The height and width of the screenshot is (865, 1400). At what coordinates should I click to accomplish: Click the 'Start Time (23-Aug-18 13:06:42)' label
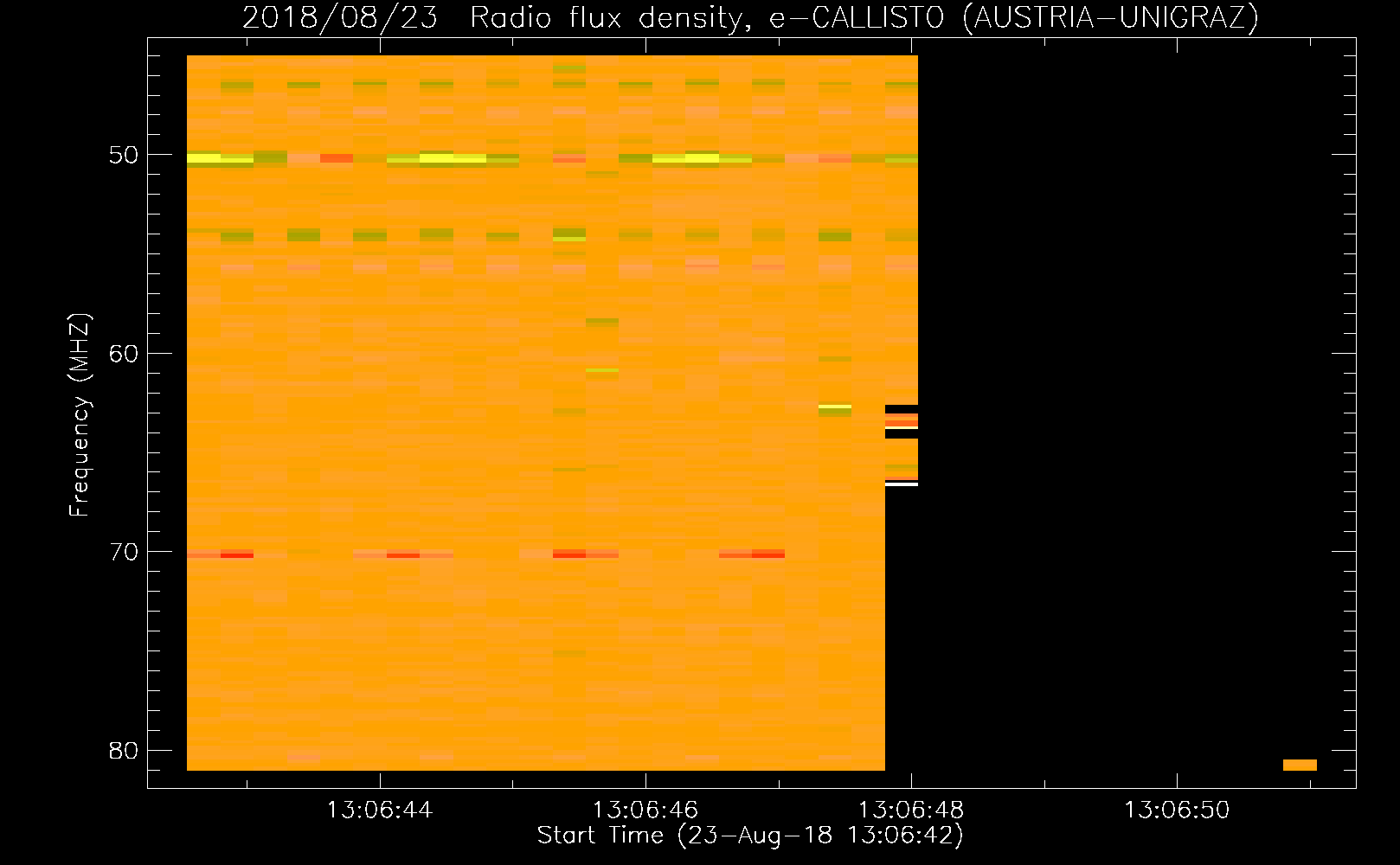click(x=750, y=836)
